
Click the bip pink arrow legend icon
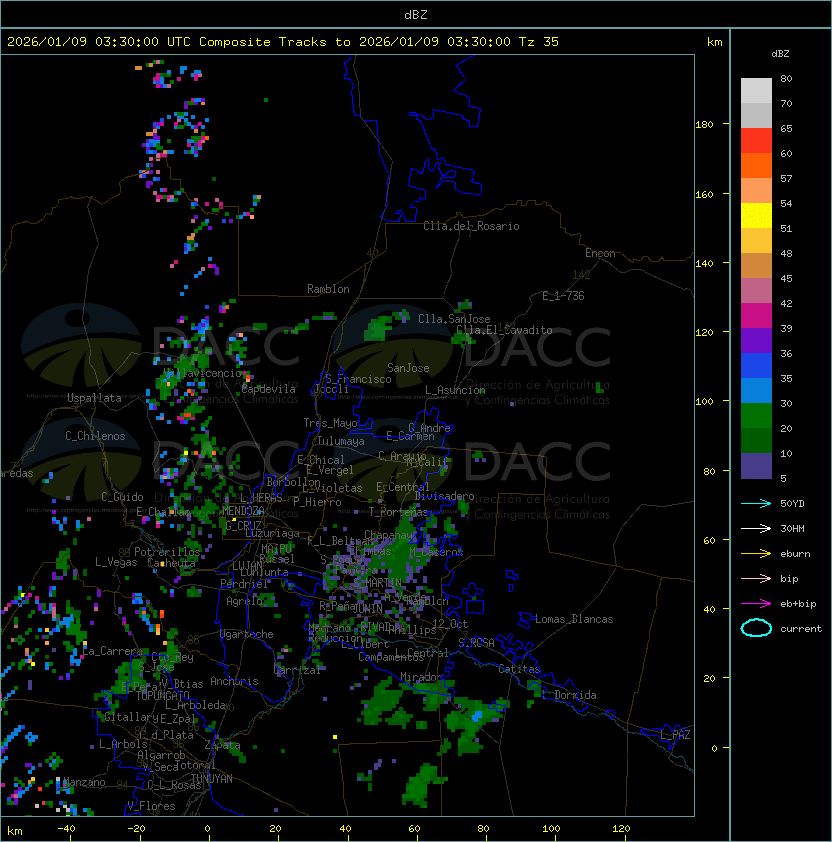756,578
